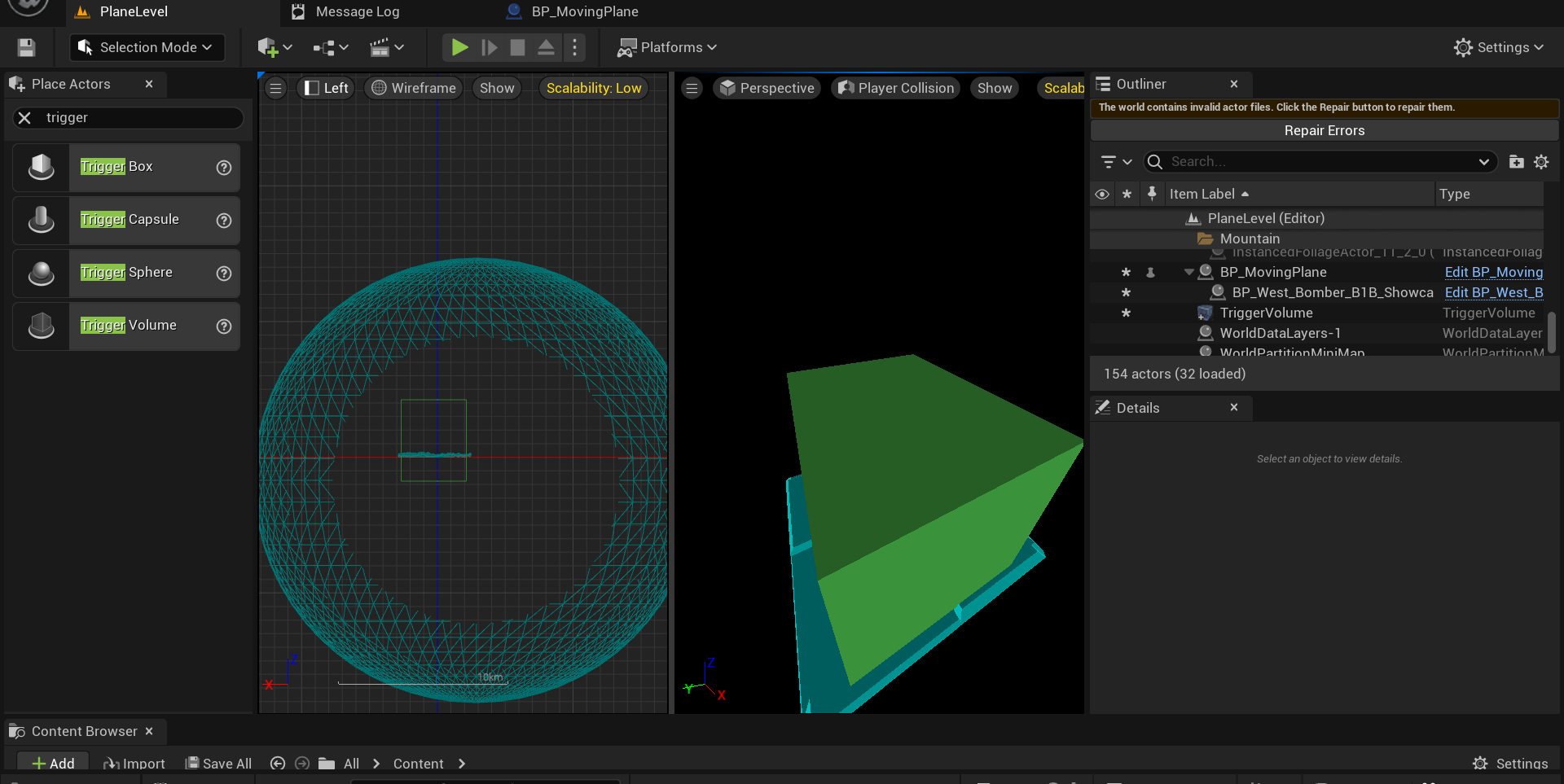Collapse the BP_MovingPlane tree item
The image size is (1564, 784).
point(1188,272)
